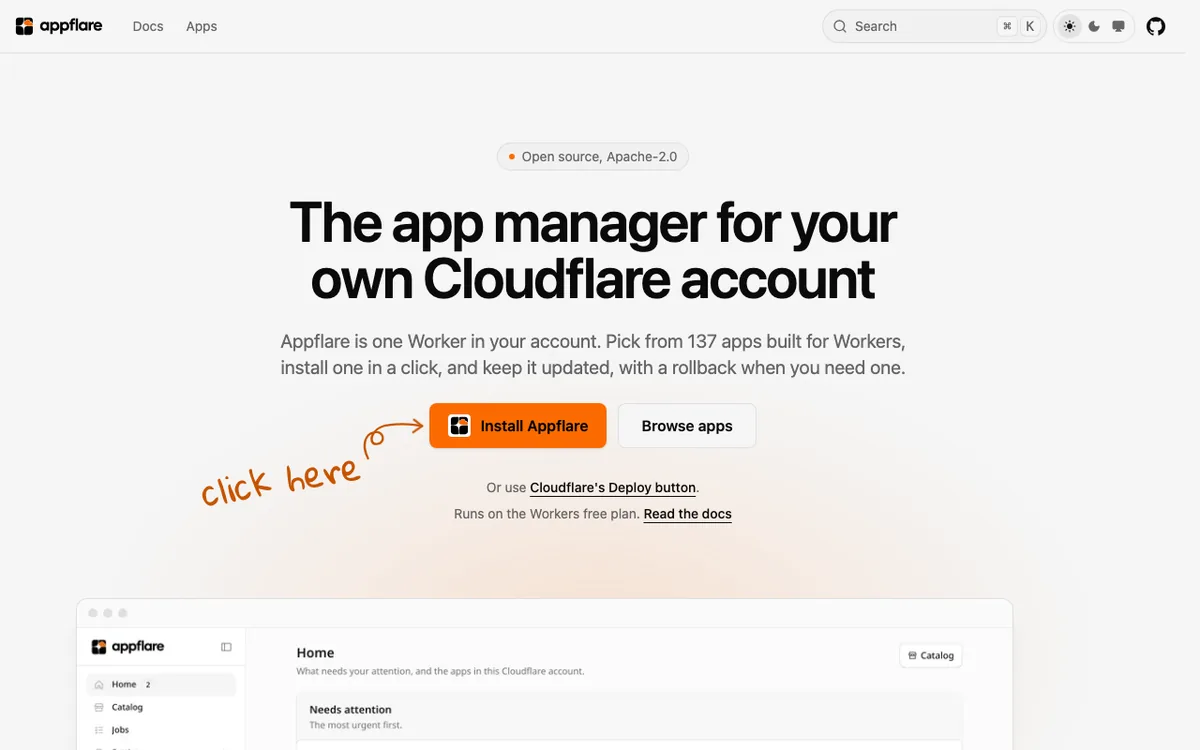Click the Install Appflare button
The image size is (1200, 750).
(518, 426)
